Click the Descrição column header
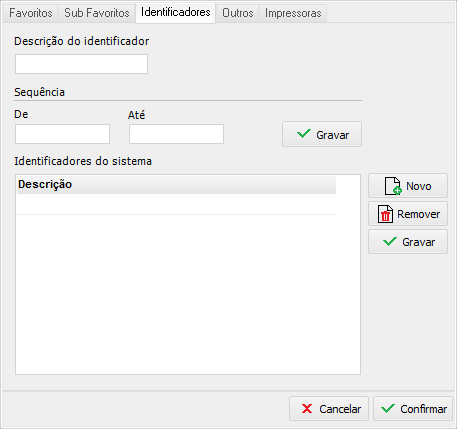The width and height of the screenshot is (457, 429). (x=176, y=184)
